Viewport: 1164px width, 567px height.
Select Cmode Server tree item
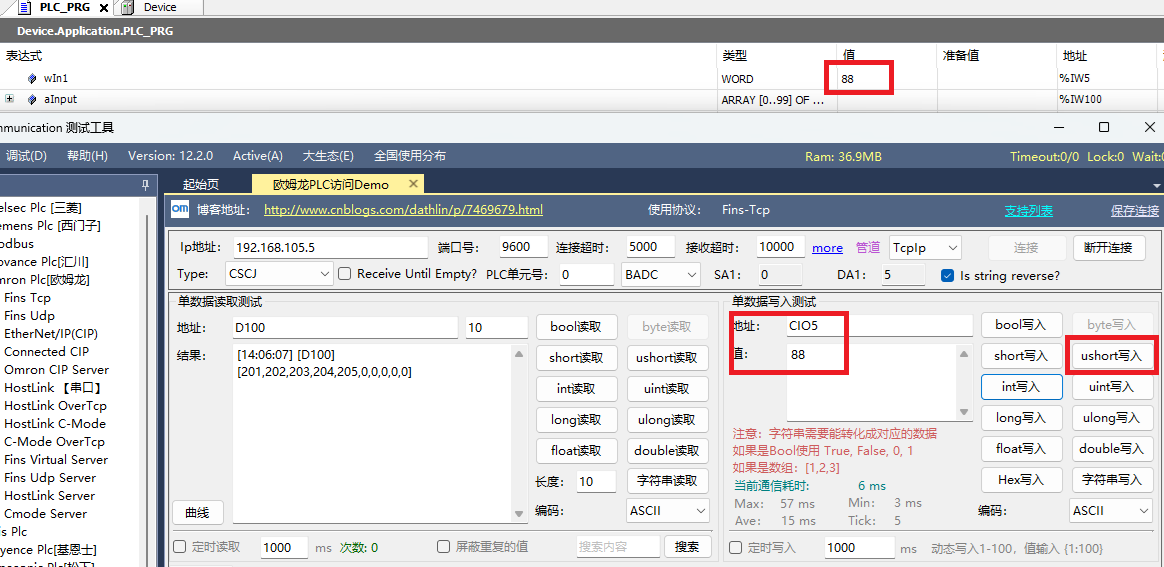[x=45, y=514]
